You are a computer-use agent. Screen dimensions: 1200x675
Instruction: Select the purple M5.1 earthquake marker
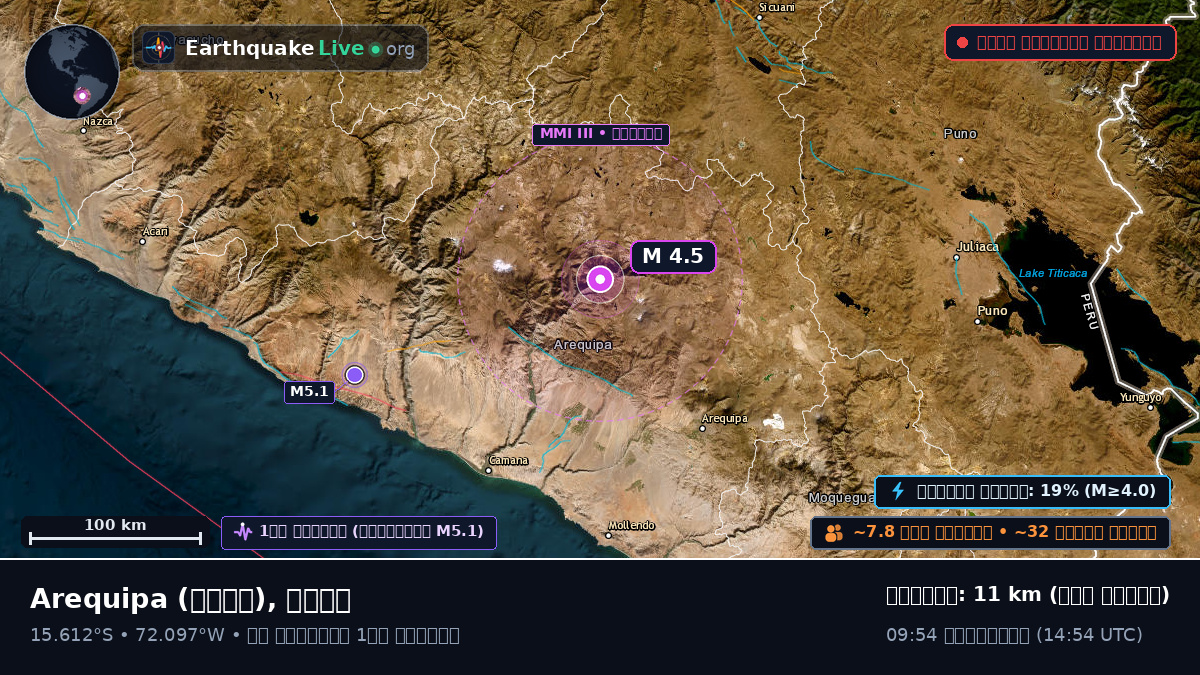pyautogui.click(x=354, y=374)
